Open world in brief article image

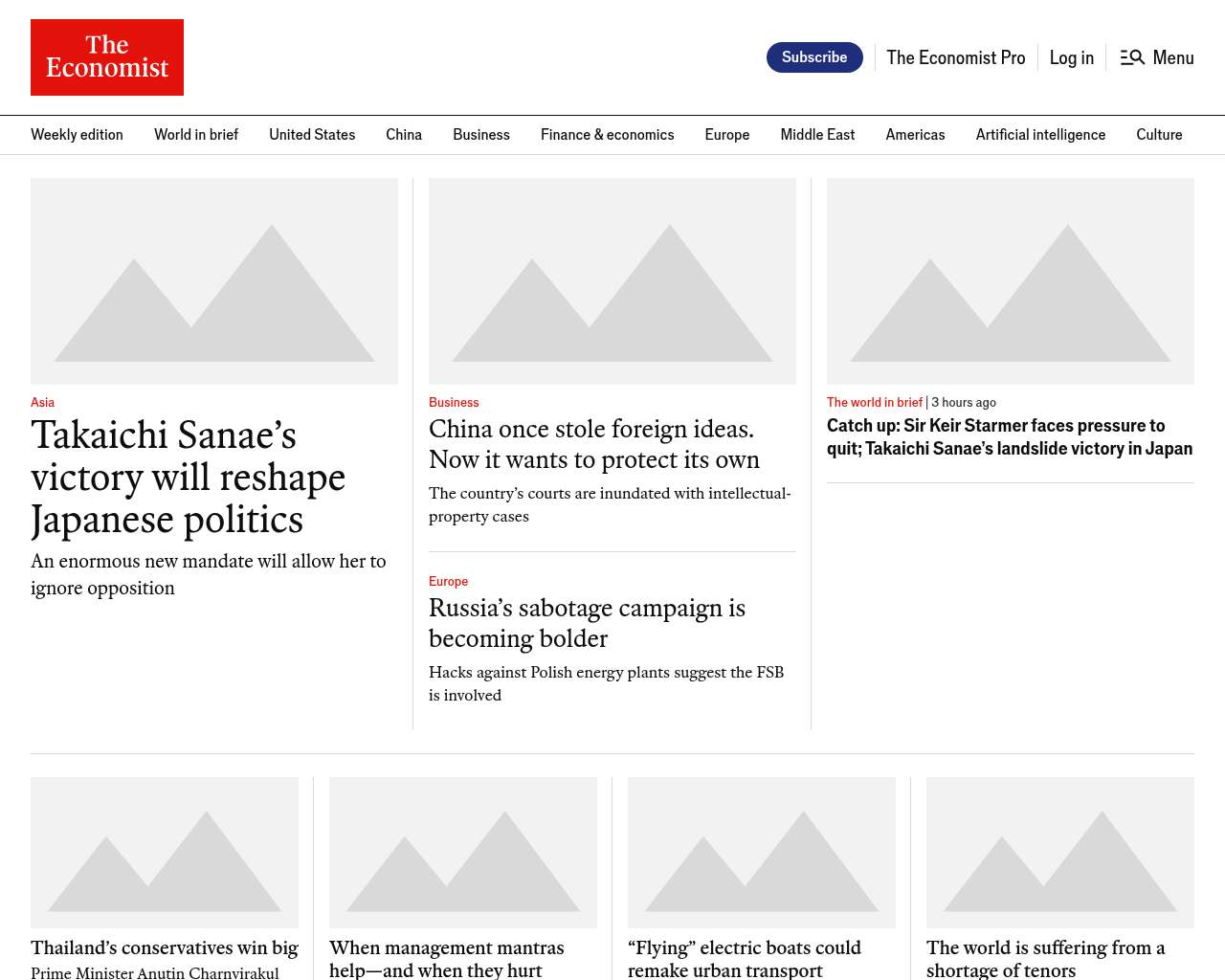(x=1011, y=281)
